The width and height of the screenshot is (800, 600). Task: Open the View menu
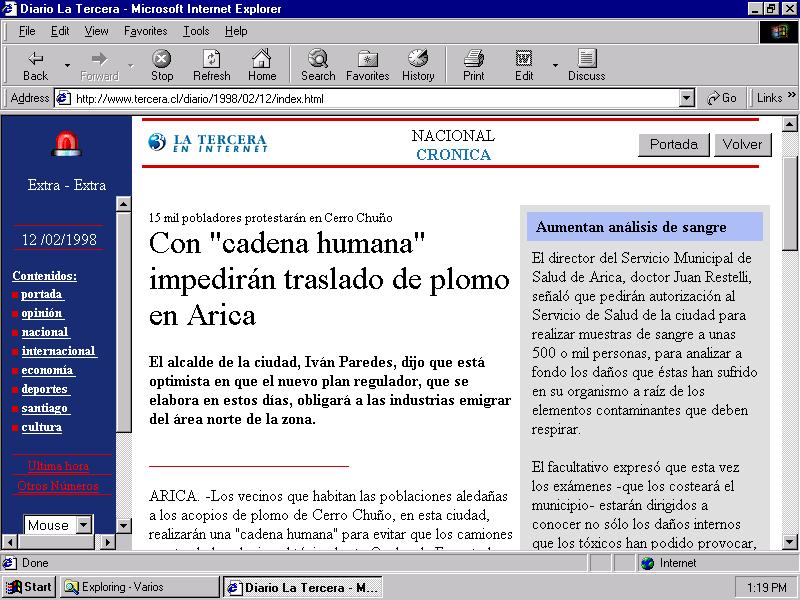pyautogui.click(x=96, y=31)
